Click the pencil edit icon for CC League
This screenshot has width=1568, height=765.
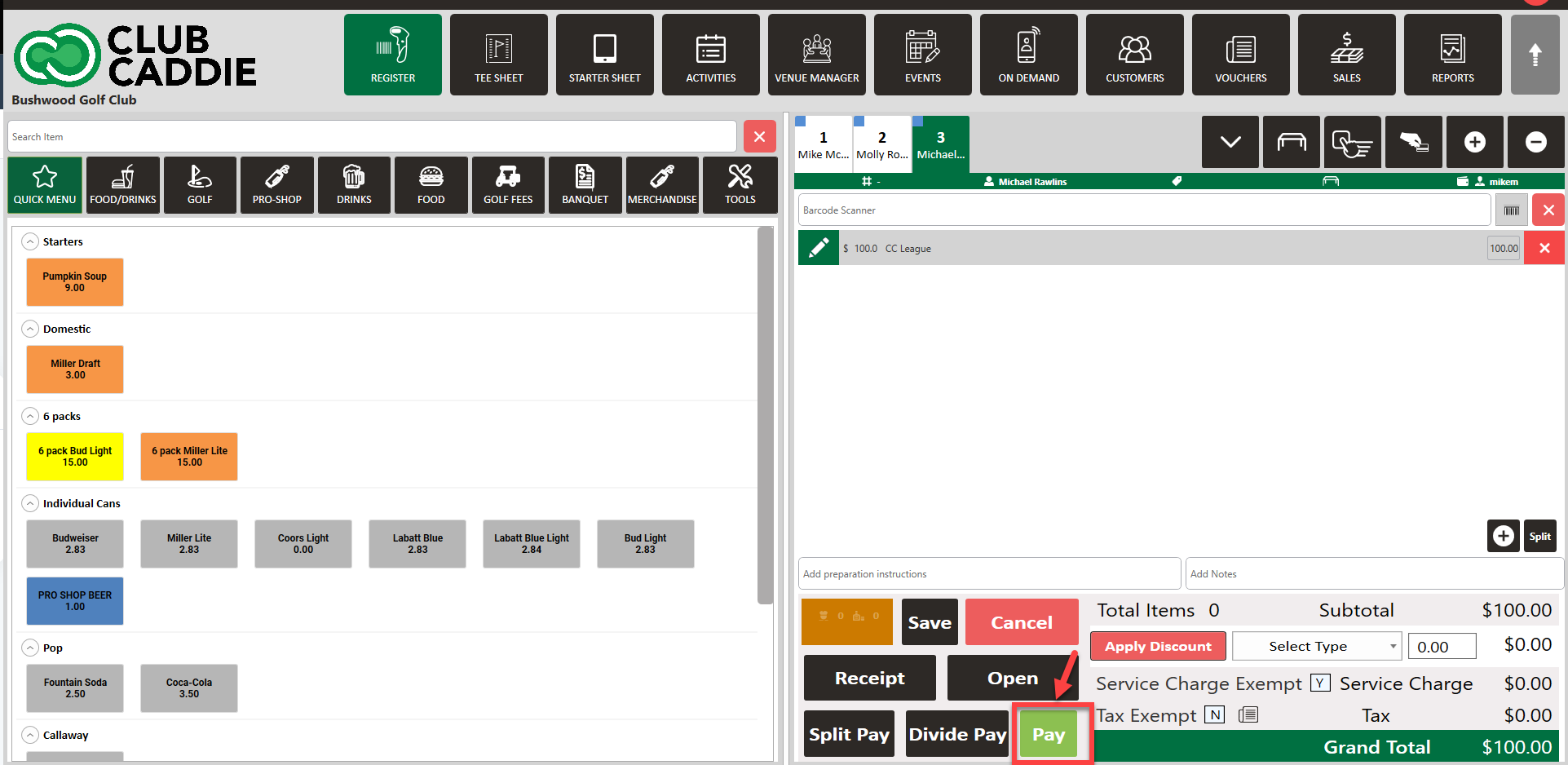click(818, 248)
